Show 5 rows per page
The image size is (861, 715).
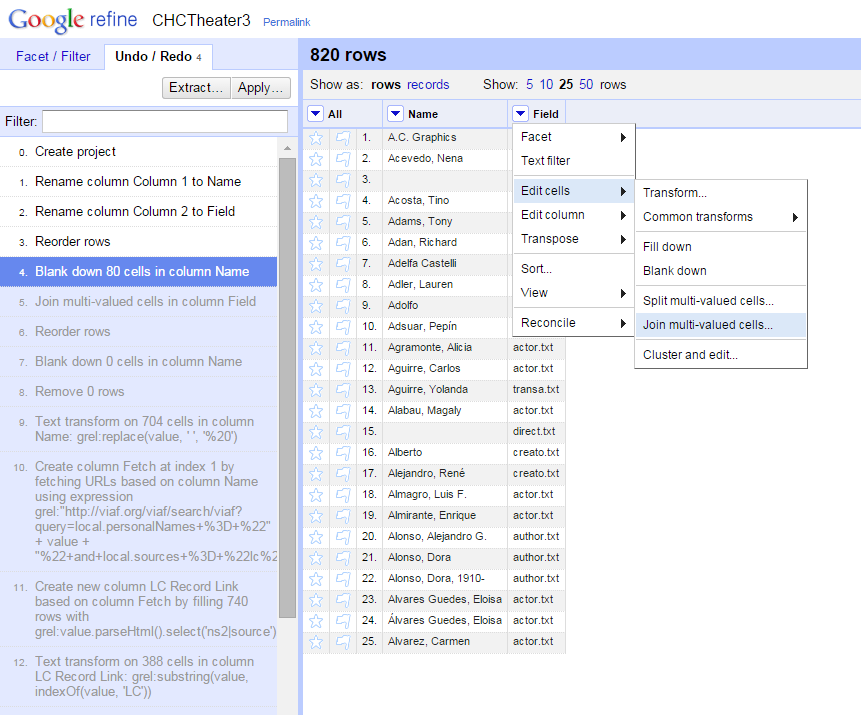point(529,85)
